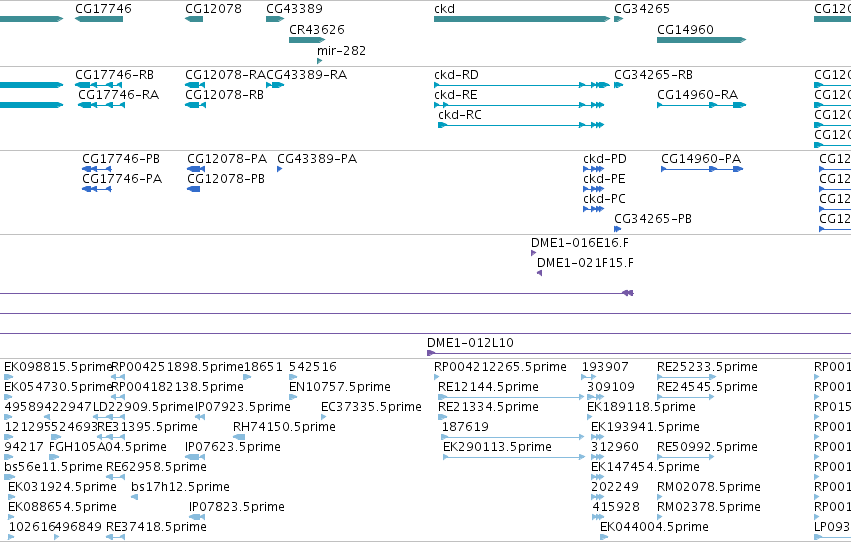Select protein CG12078-PA label

227,158
